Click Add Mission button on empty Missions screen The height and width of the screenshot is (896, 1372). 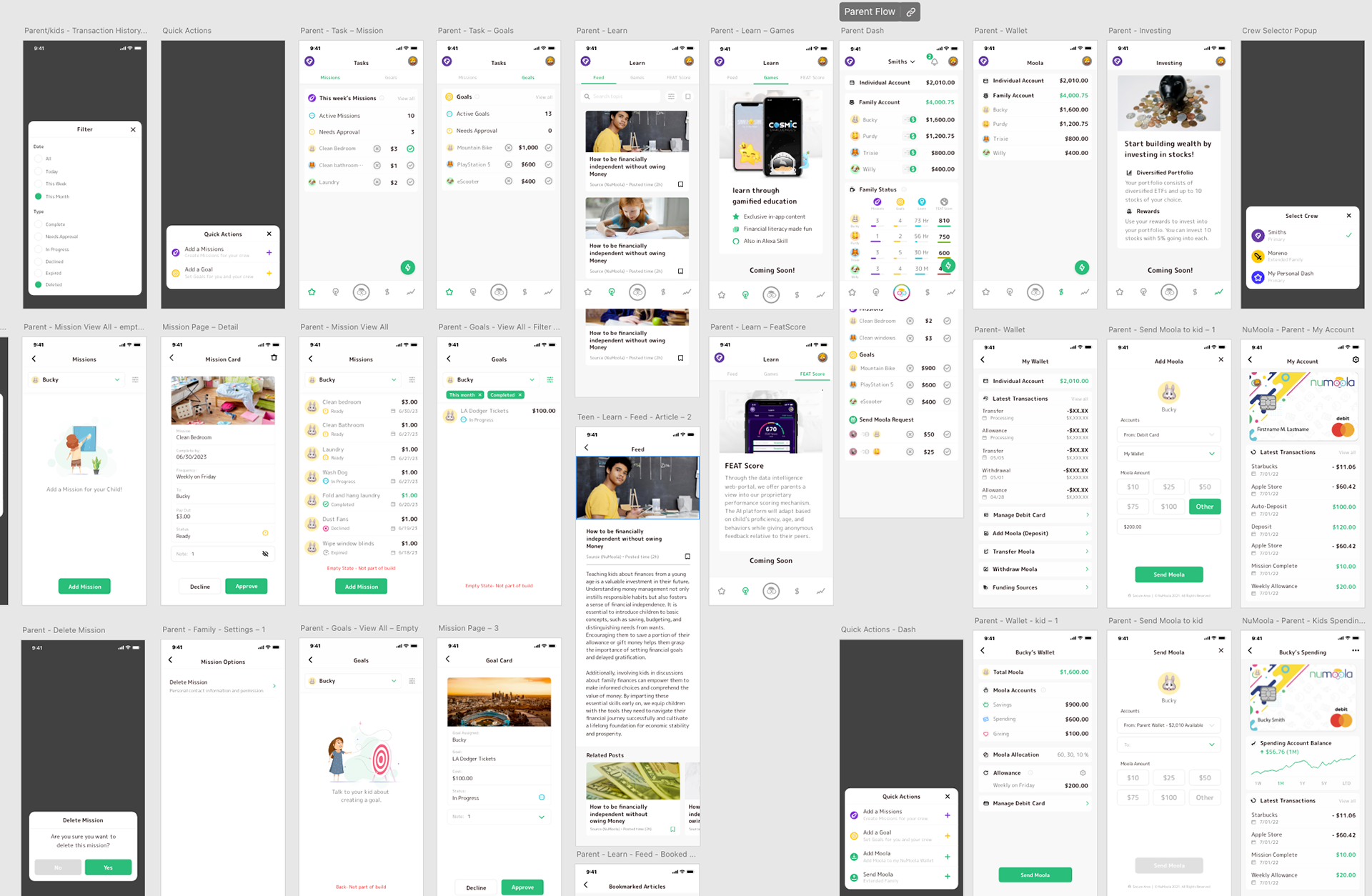click(x=84, y=587)
